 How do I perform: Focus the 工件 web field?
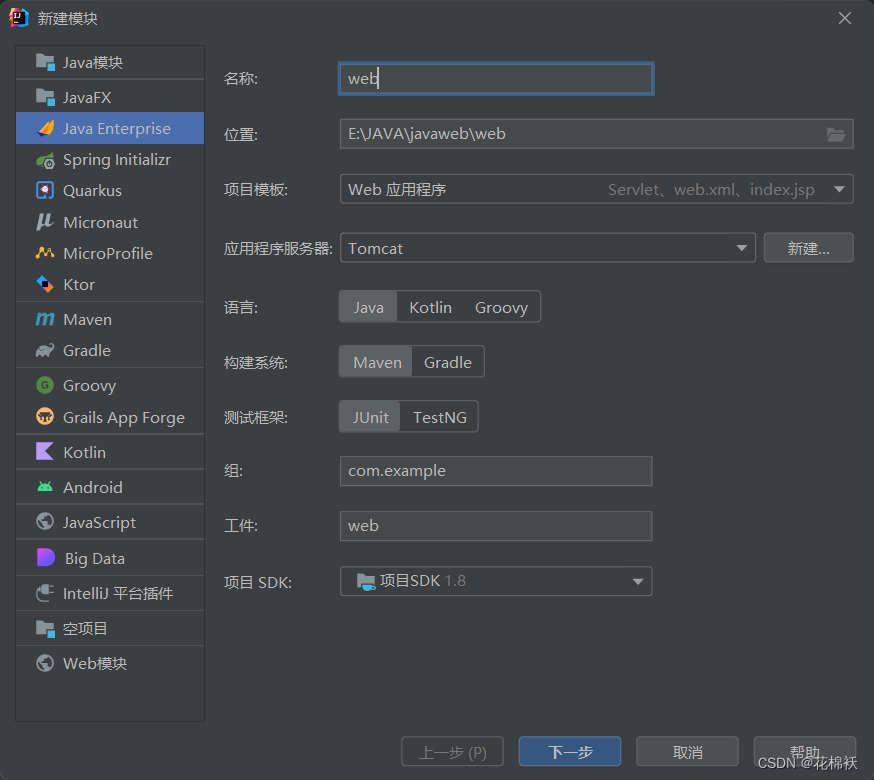[496, 526]
